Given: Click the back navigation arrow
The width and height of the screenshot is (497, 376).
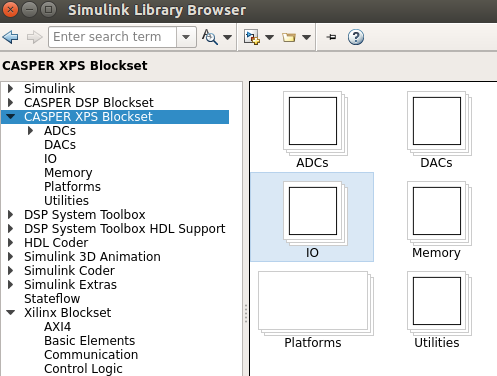Looking at the screenshot, I should coord(10,37).
